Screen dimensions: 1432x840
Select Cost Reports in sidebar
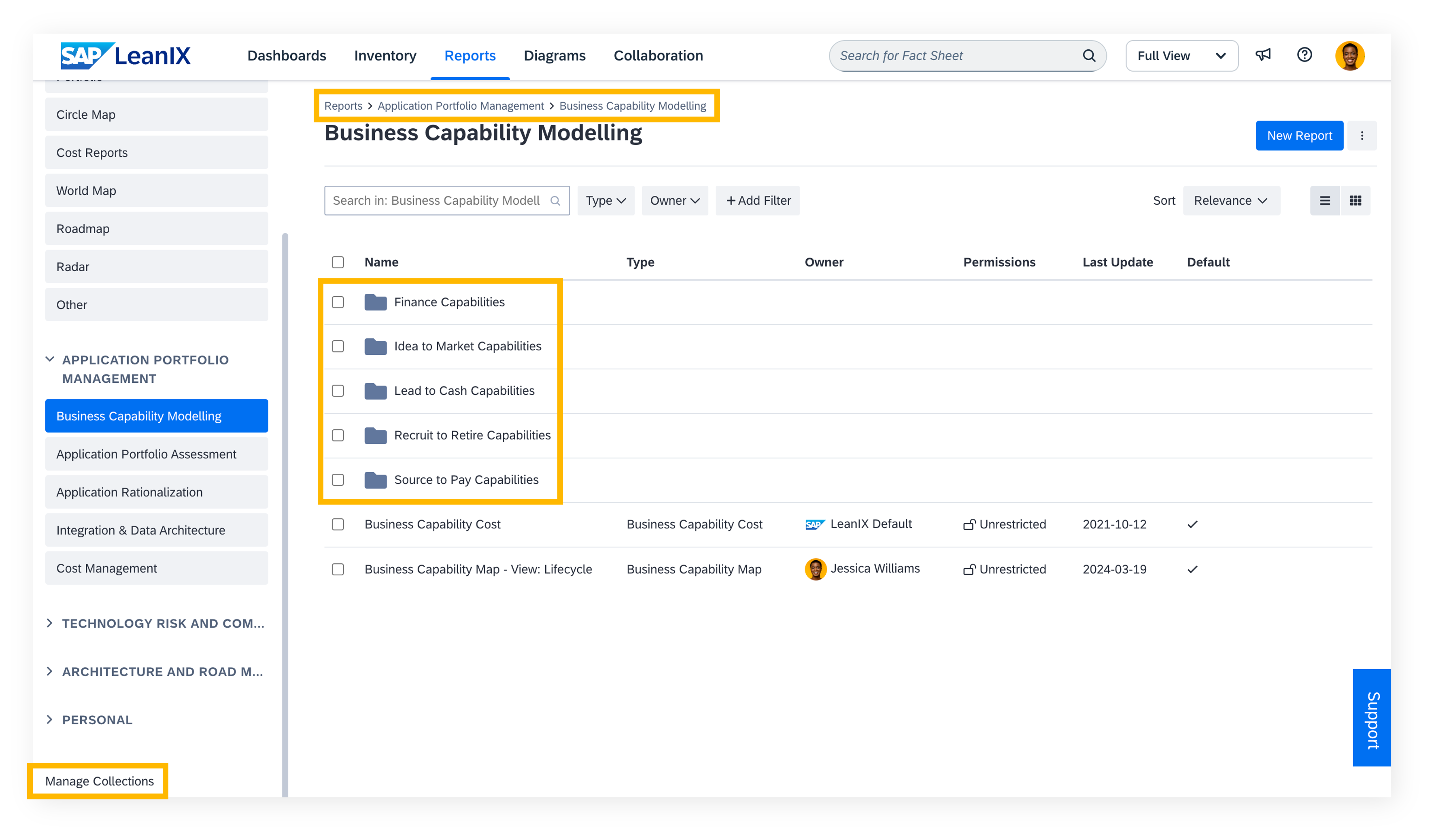coord(156,153)
